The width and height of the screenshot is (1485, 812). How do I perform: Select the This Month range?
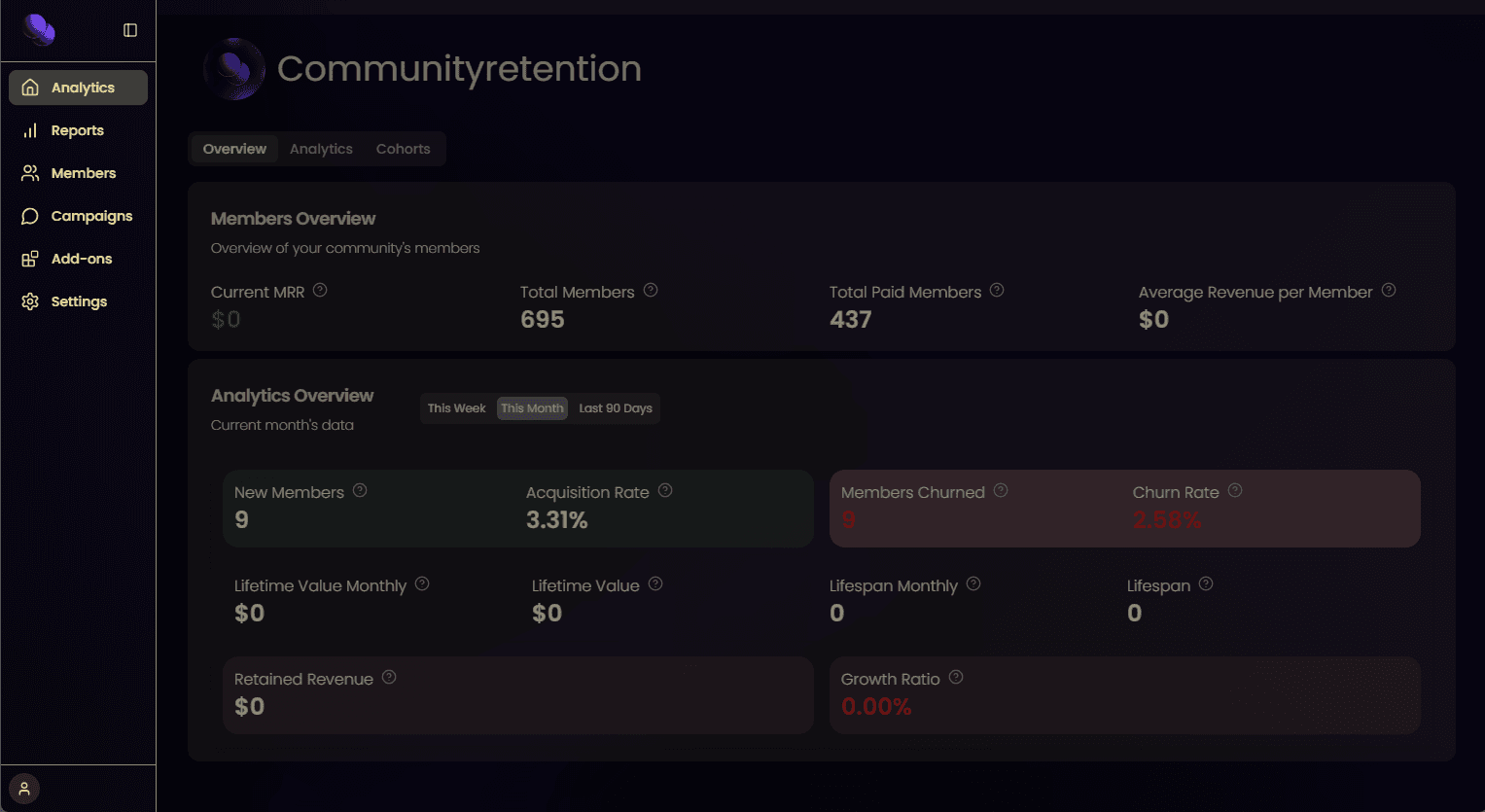(x=532, y=408)
